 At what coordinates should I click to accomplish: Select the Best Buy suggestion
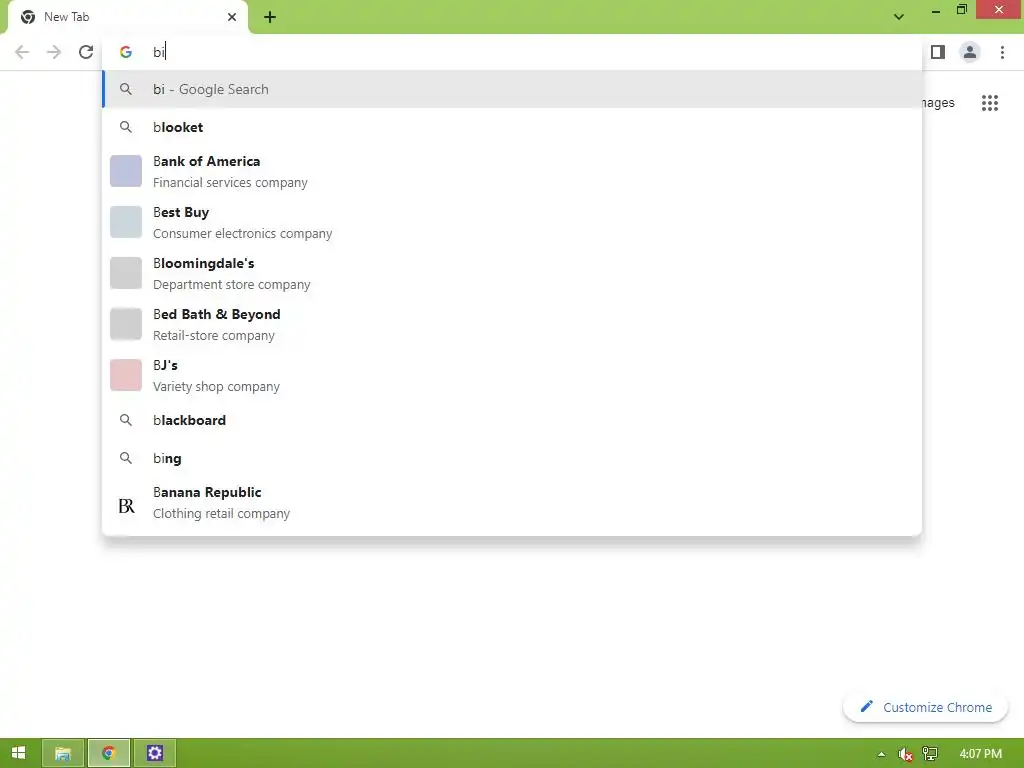[x=512, y=222]
